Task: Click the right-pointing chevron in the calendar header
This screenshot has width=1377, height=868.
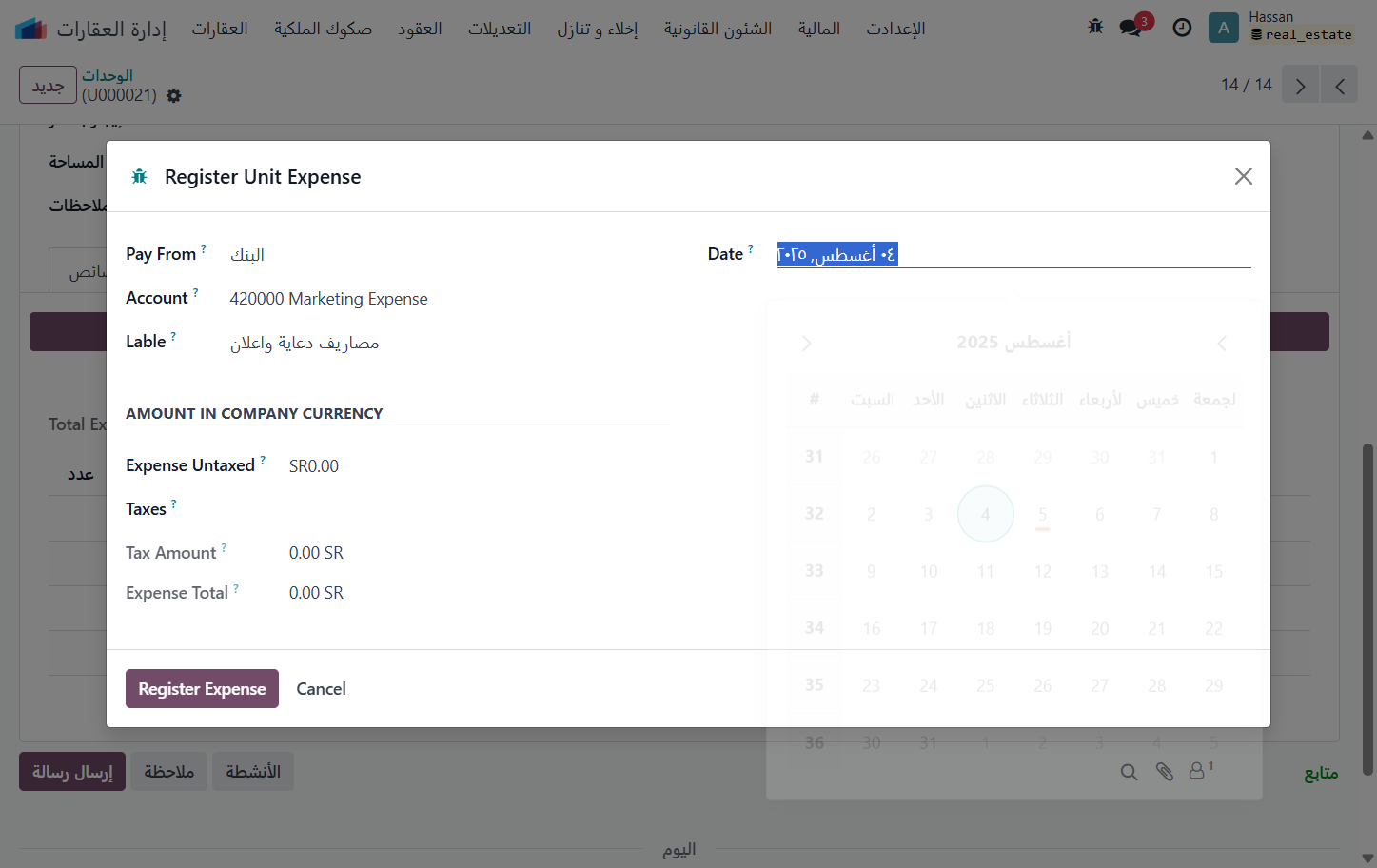Action: coord(806,343)
